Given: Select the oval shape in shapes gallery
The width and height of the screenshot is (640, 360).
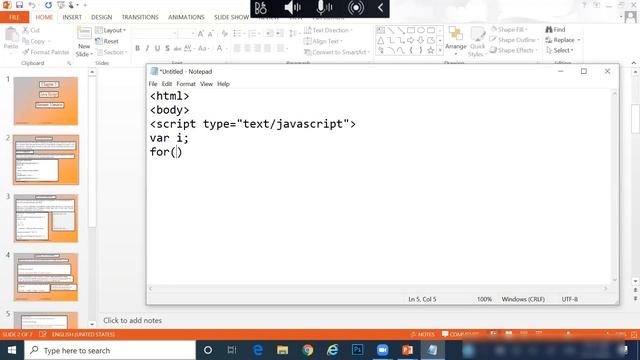Looking at the screenshot, I should [421, 30].
